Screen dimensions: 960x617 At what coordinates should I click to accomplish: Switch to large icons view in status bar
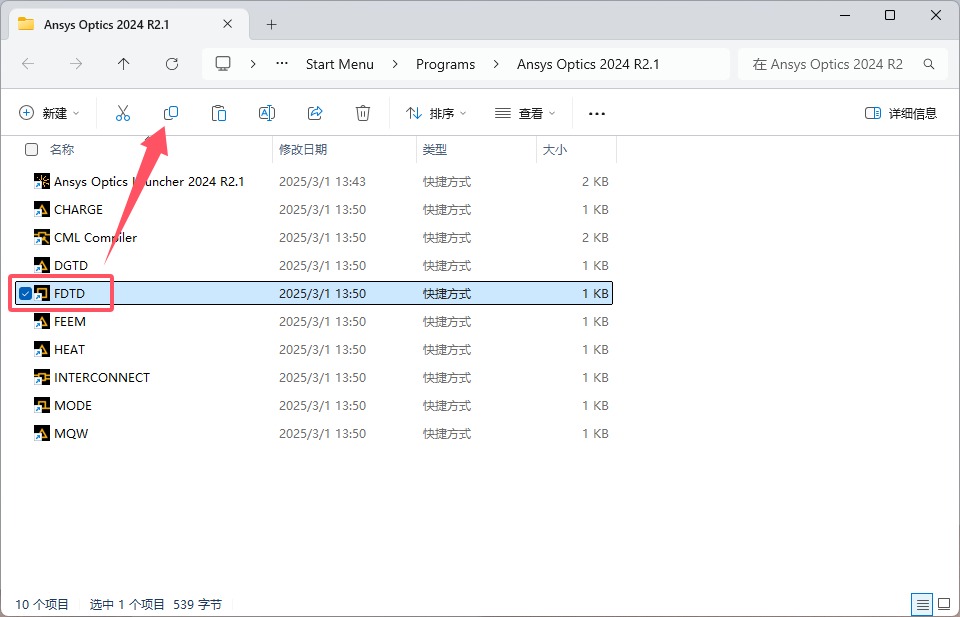tap(943, 605)
